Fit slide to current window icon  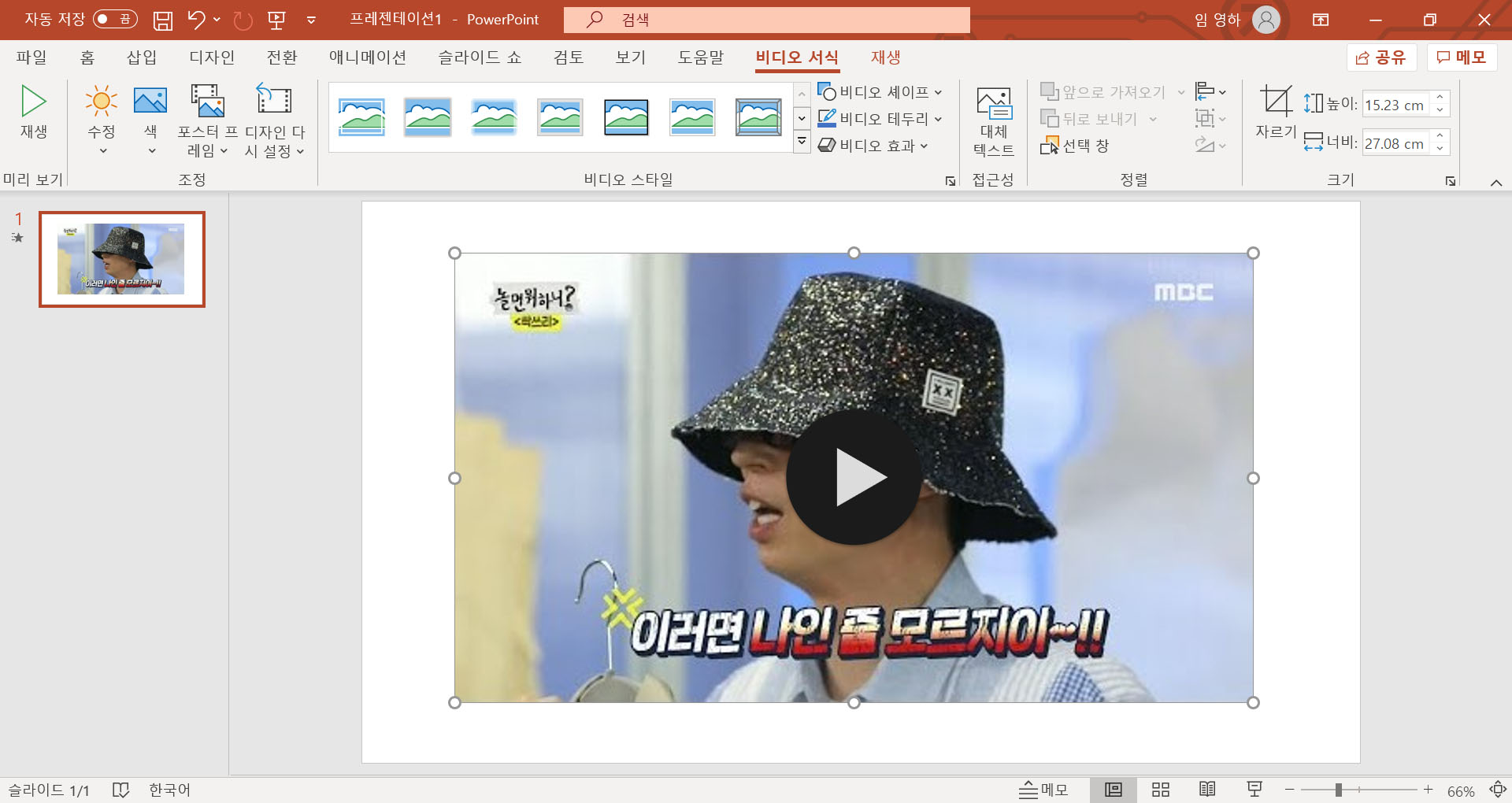pos(1498,790)
